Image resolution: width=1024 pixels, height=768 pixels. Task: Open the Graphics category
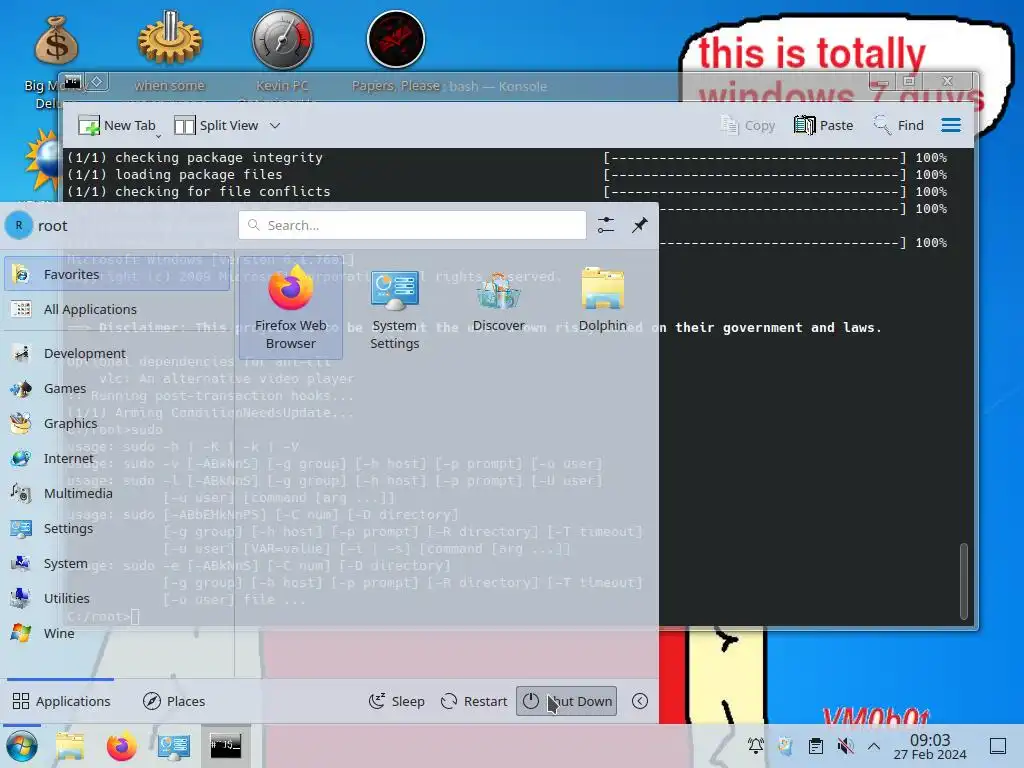(x=118, y=423)
